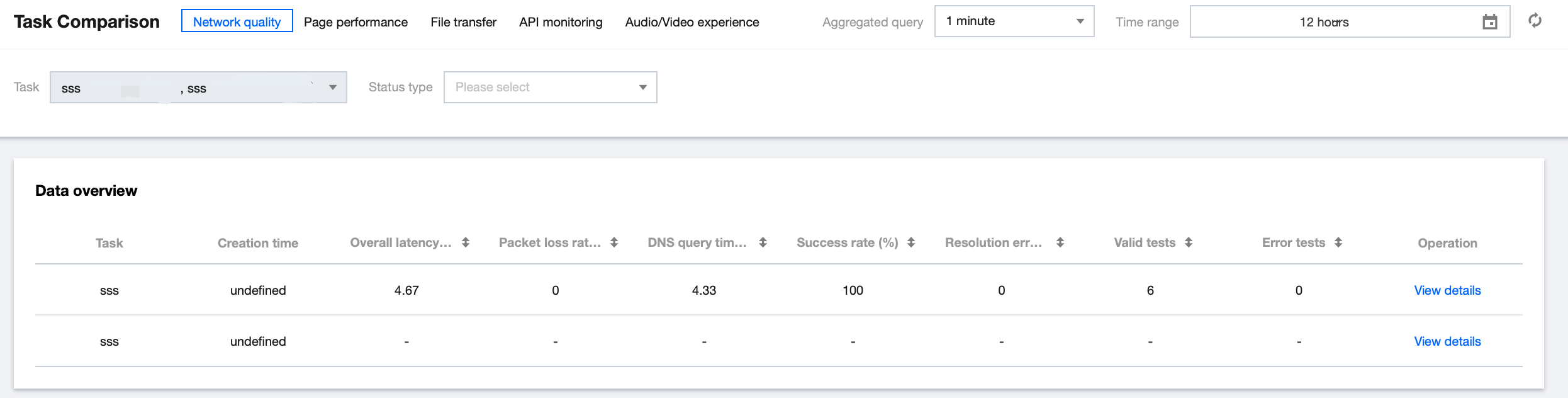Go to the API monitoring tab

(561, 22)
